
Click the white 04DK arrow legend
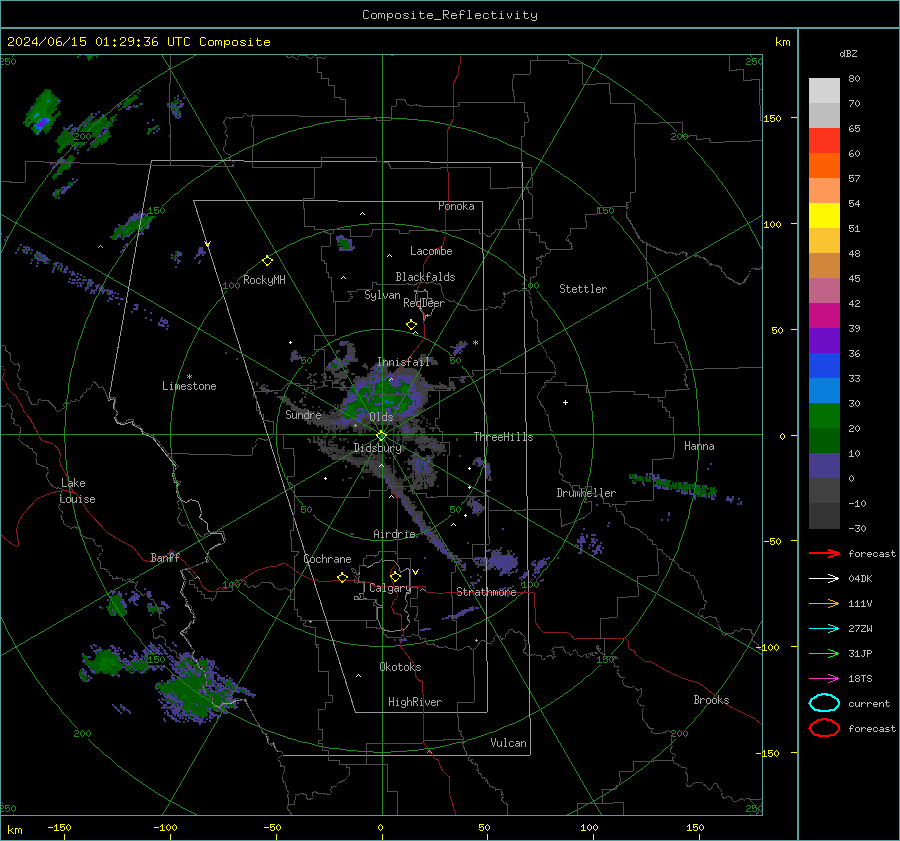click(x=824, y=579)
